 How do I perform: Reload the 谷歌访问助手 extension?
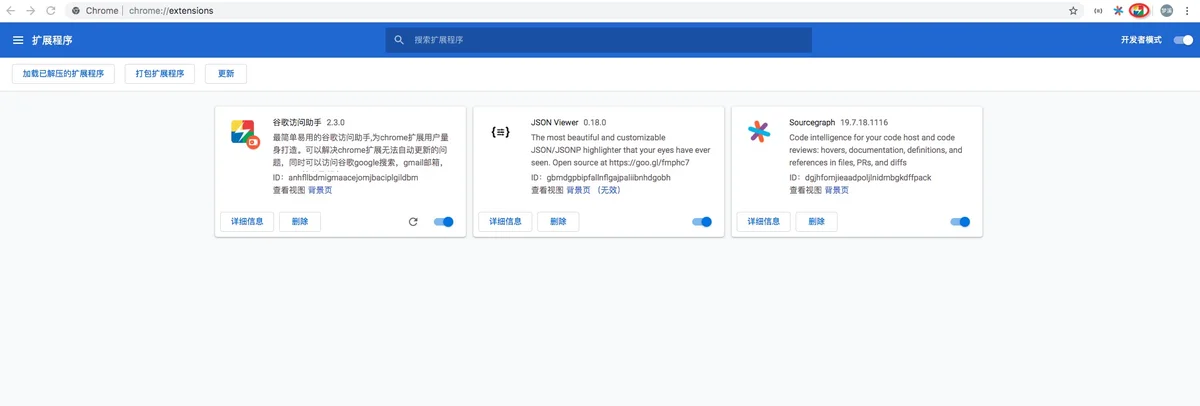413,222
